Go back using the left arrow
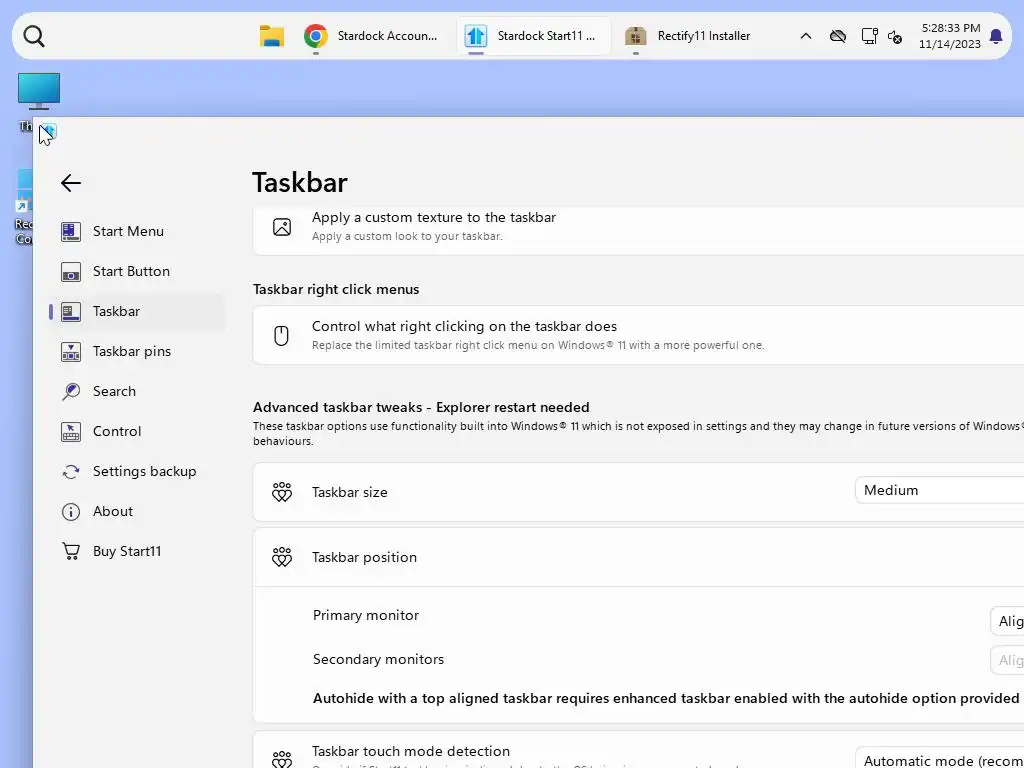The width and height of the screenshot is (1024, 768). tap(71, 183)
